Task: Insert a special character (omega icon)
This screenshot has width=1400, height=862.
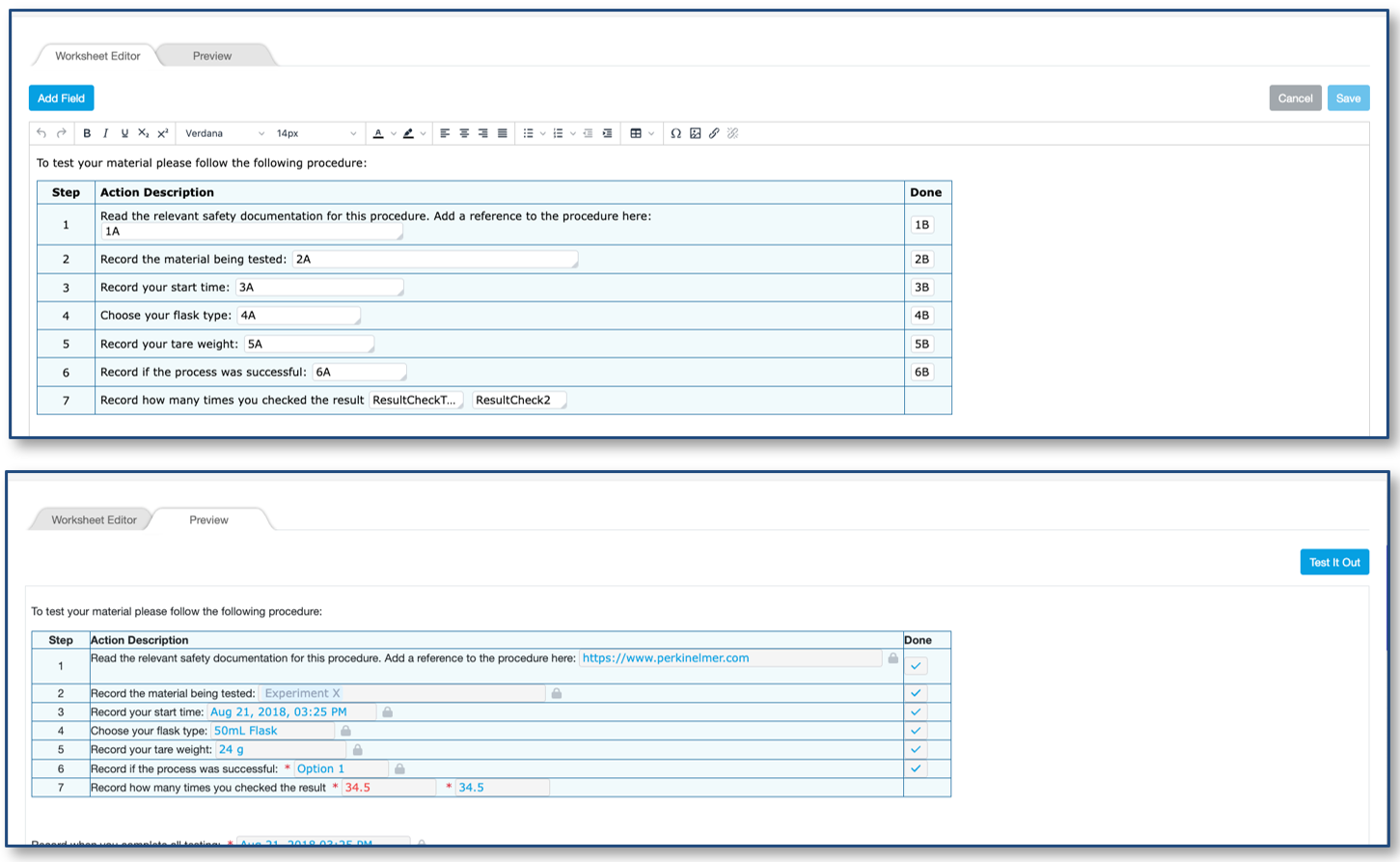Action: [675, 133]
